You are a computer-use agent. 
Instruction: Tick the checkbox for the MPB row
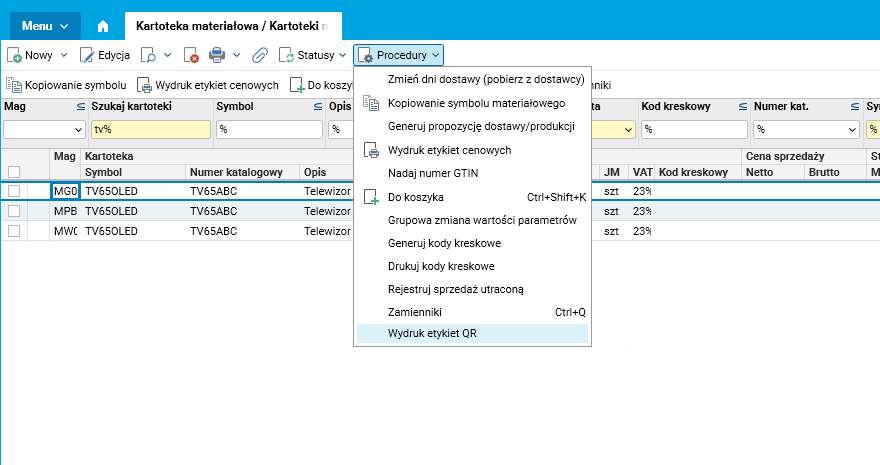[x=14, y=211]
